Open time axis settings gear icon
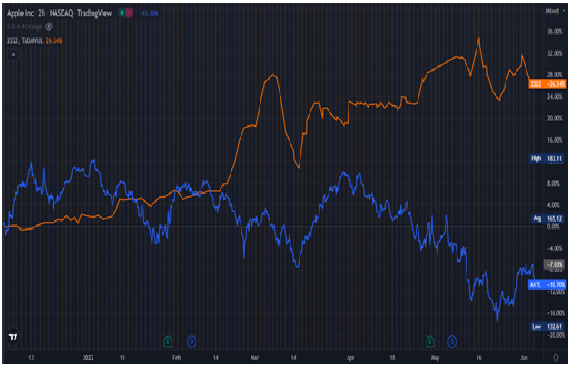570x367 pixels. click(556, 358)
